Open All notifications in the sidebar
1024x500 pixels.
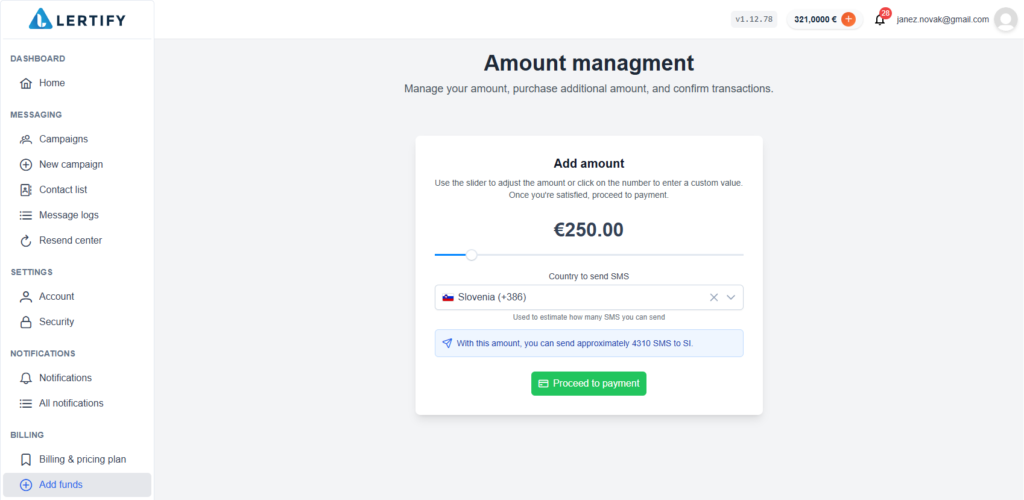71,403
